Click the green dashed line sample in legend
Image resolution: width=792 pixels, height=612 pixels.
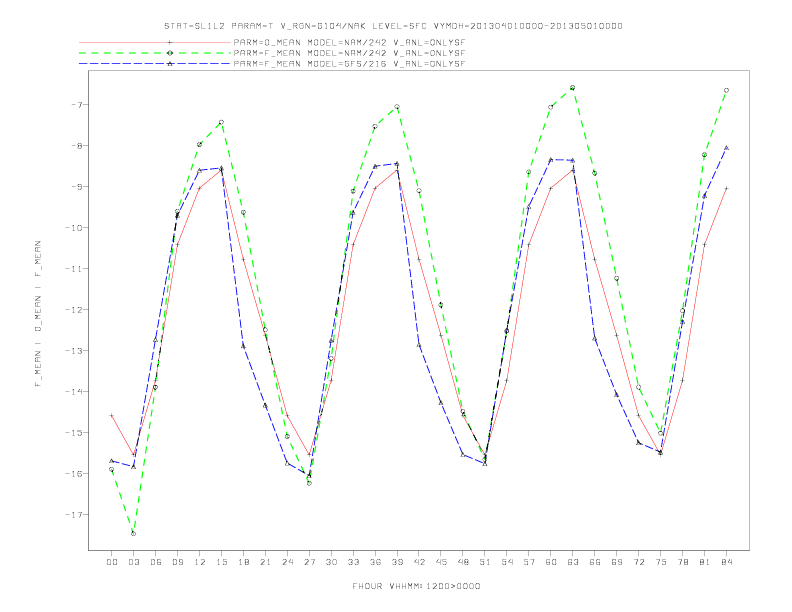155,53
